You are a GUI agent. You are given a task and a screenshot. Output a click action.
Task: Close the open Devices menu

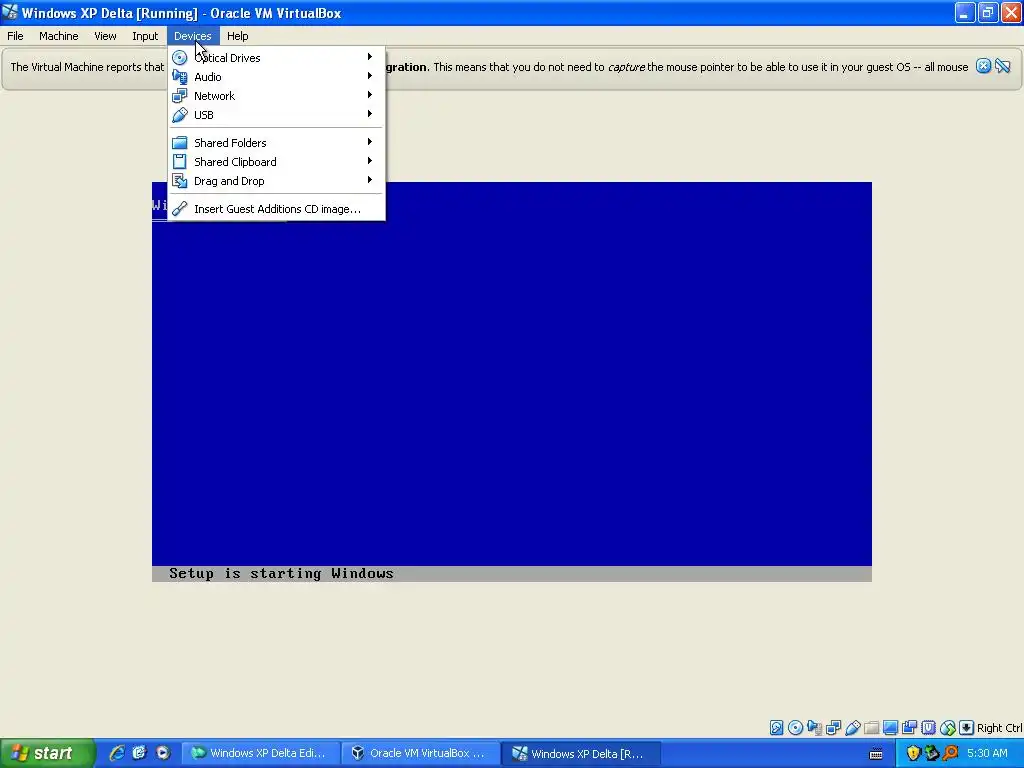coord(193,36)
